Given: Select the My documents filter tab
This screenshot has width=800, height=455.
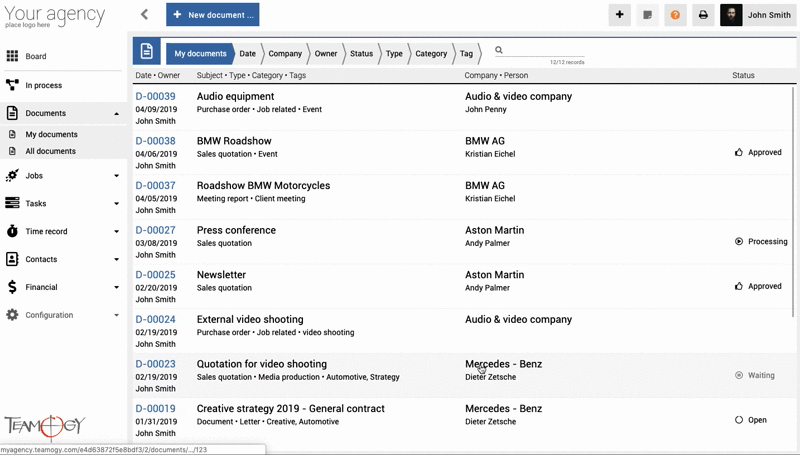Looking at the screenshot, I should [200, 54].
